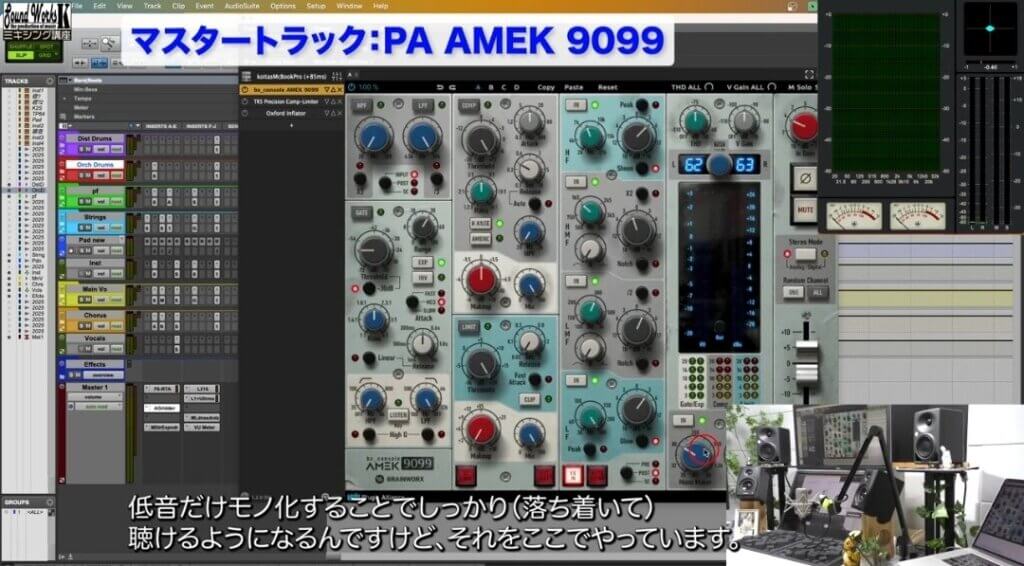1024x566 pixels.
Task: Toggle the LF band Glow button
Action: (x=643, y=441)
